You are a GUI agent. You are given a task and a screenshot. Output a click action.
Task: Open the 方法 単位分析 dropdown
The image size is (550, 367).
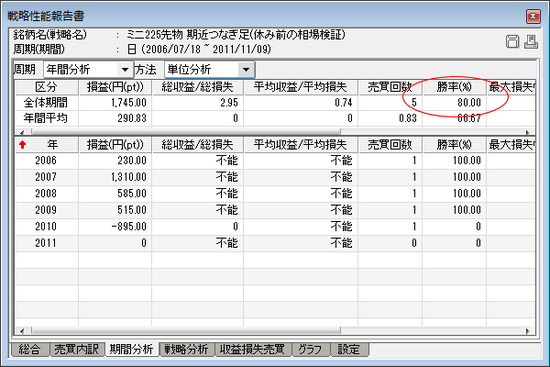[246, 69]
